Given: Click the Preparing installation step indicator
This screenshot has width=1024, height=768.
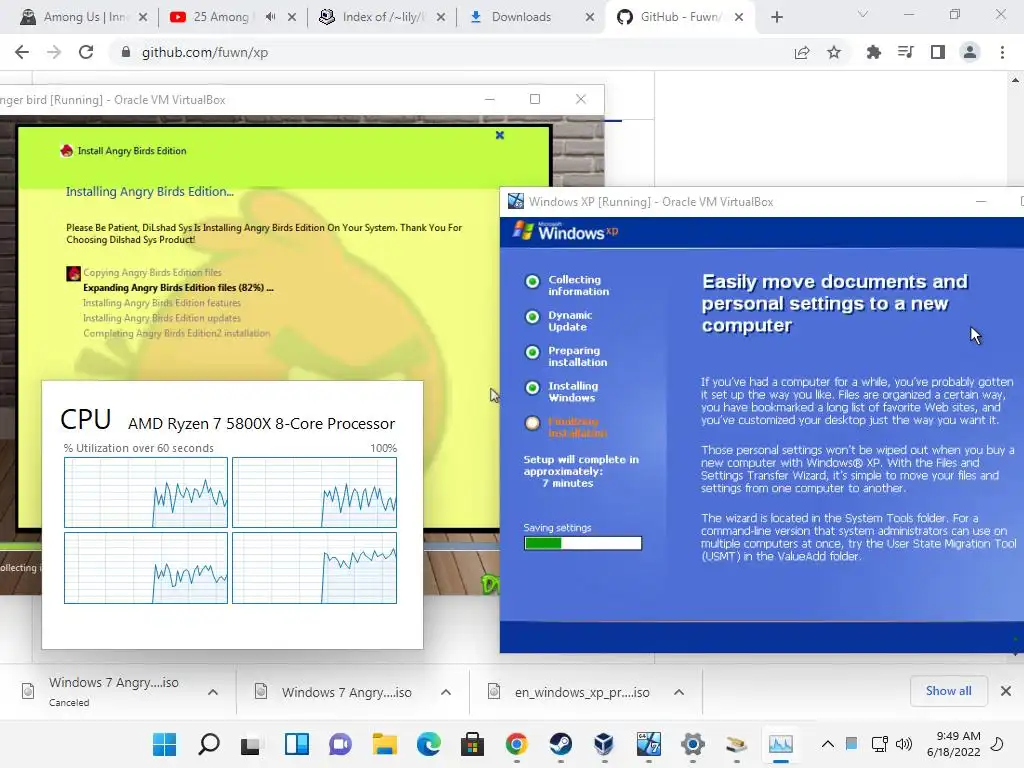Looking at the screenshot, I should click(x=532, y=352).
